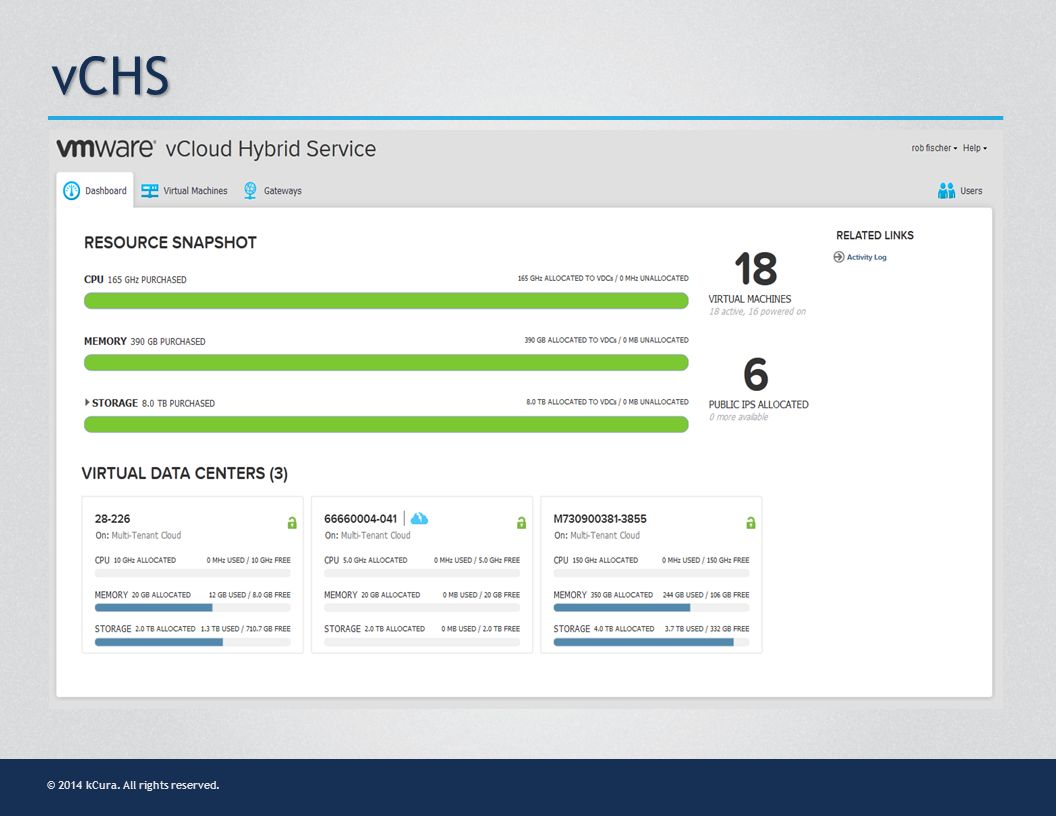Click the Activity Log arrow icon

838,257
